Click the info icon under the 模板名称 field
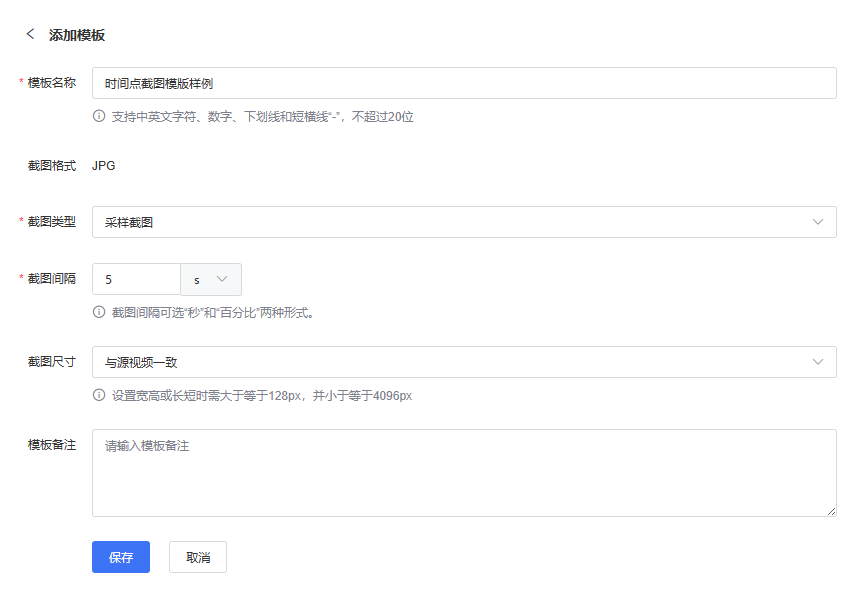The image size is (862, 604). click(x=99, y=116)
